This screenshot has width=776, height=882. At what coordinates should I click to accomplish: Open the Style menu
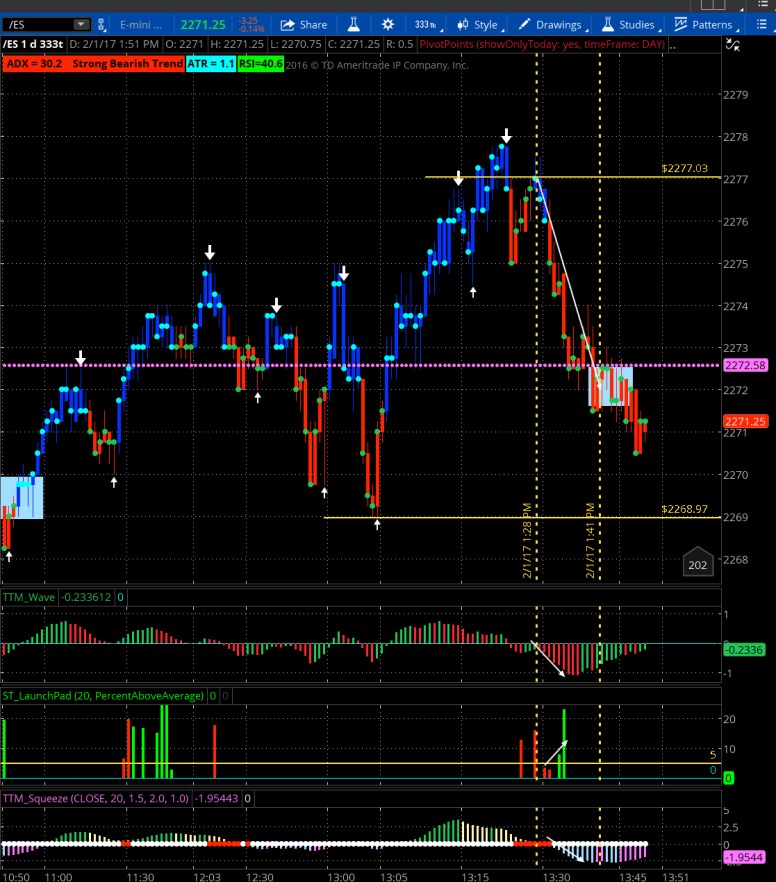tap(478, 24)
